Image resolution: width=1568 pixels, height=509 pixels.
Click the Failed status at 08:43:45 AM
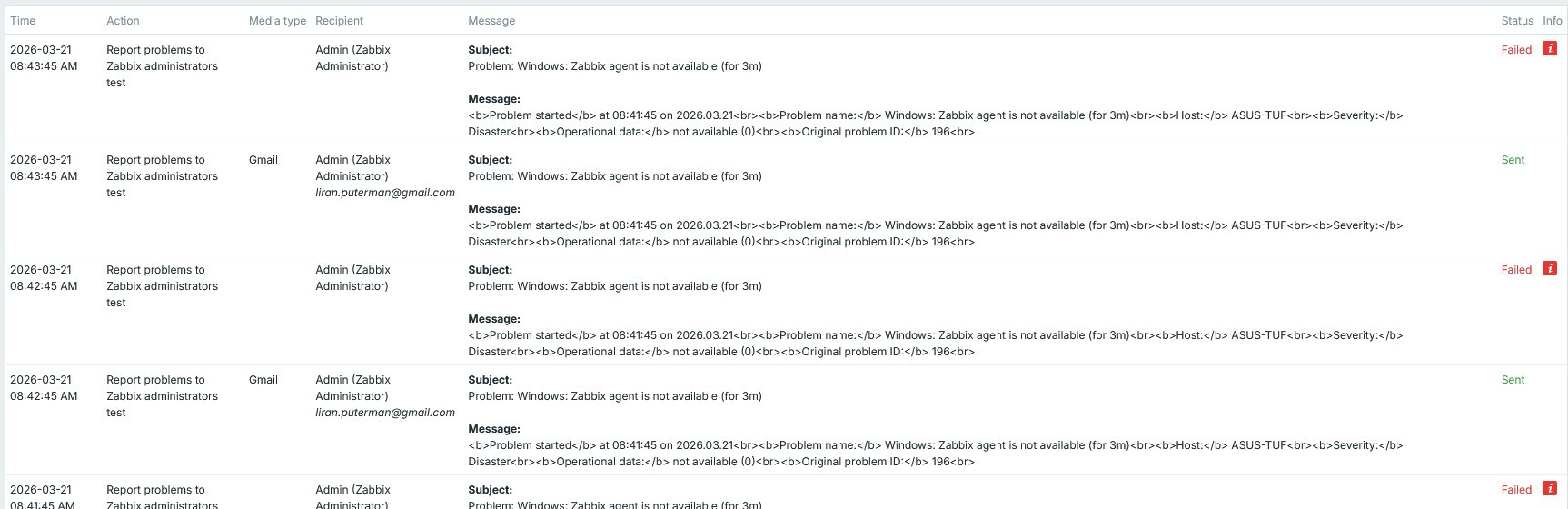[1516, 50]
